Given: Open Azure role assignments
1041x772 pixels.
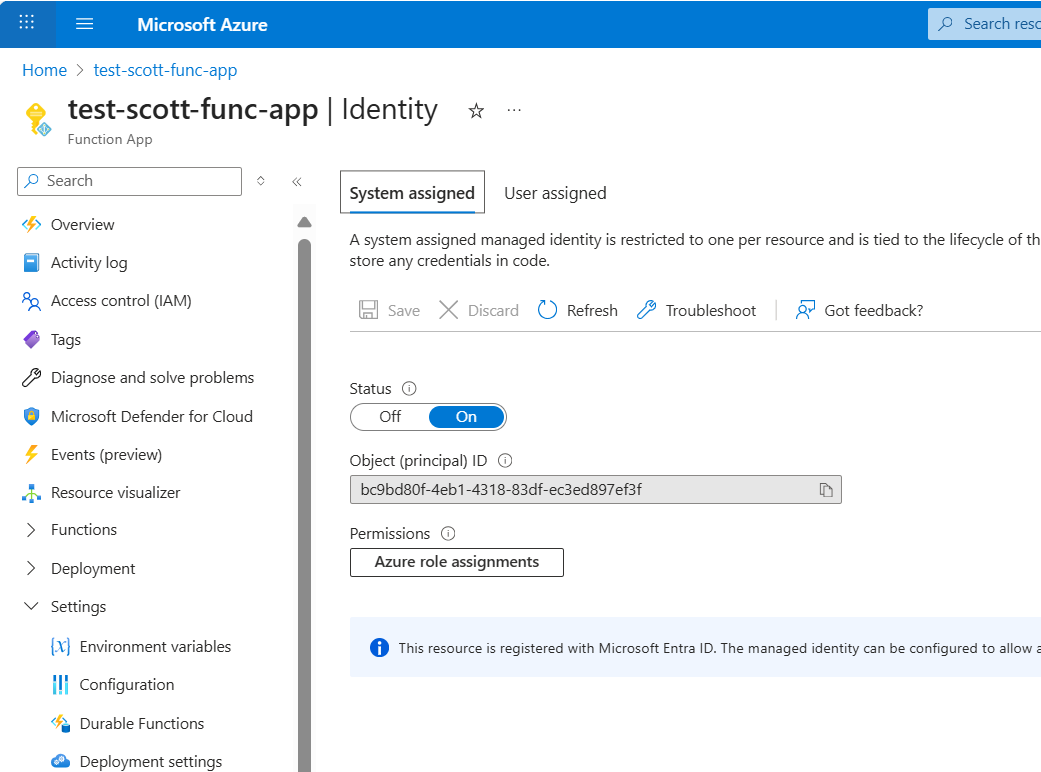Looking at the screenshot, I should (x=457, y=562).
